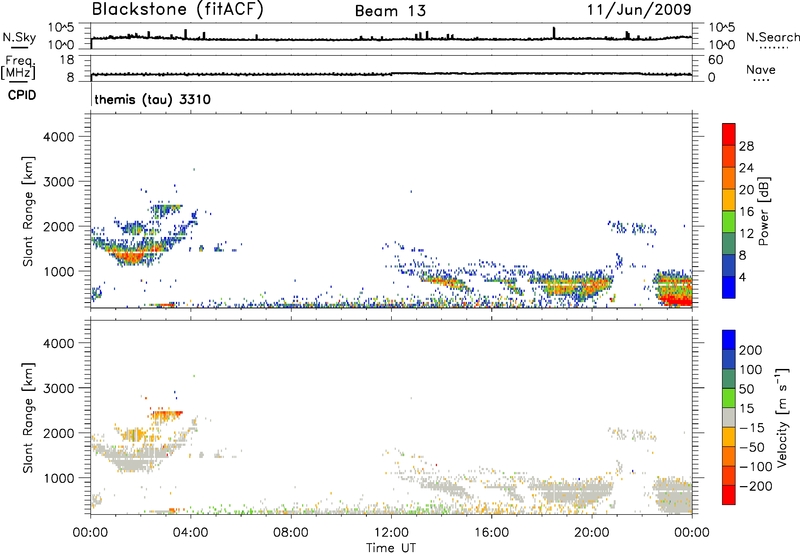The image size is (800, 554).
Task: Click the 'CPID' label
Action: point(22,95)
